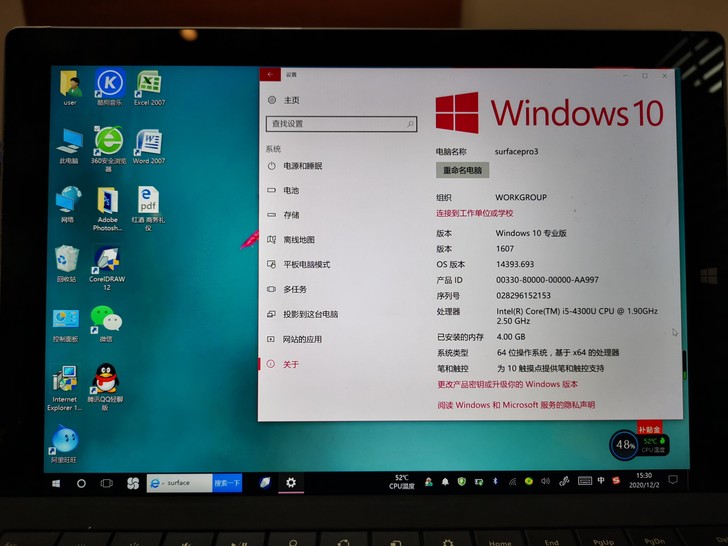
Task: Click the Find a setting search box
Action: coord(341,124)
